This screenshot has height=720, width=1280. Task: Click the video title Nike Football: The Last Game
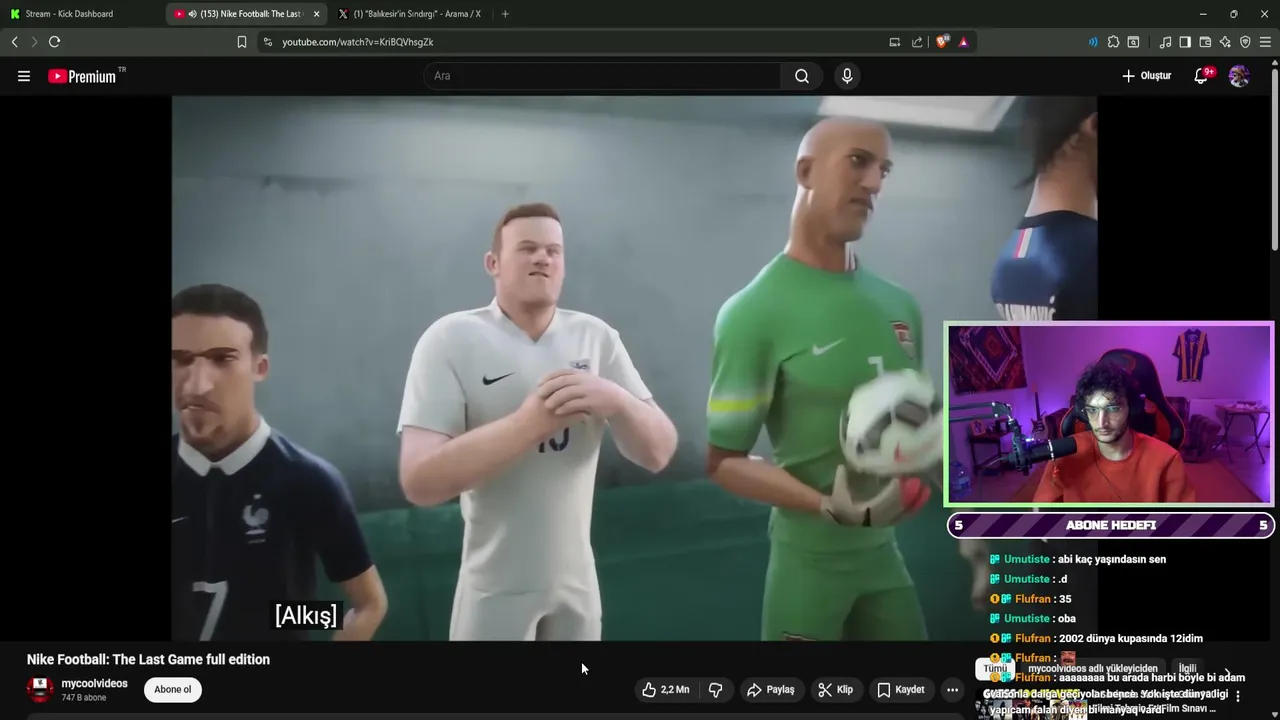point(148,660)
